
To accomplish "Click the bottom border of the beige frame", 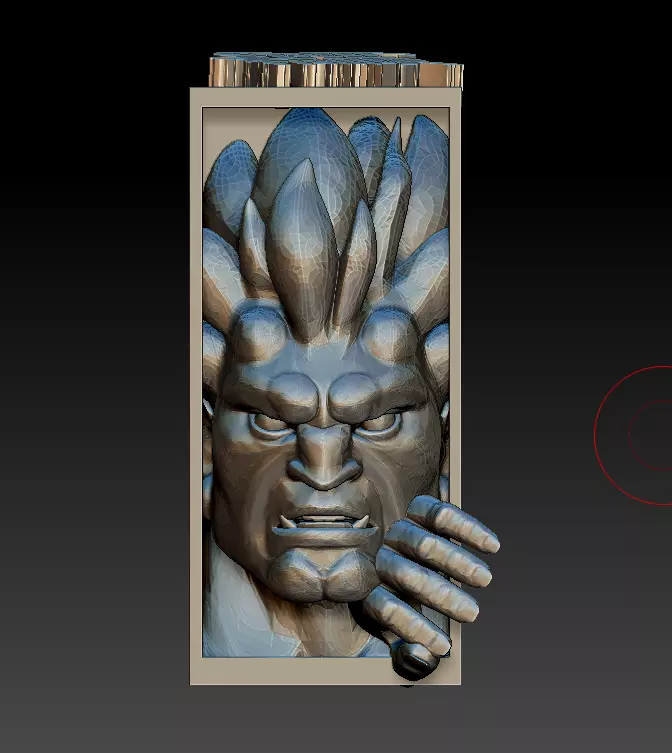I will coord(325,671).
